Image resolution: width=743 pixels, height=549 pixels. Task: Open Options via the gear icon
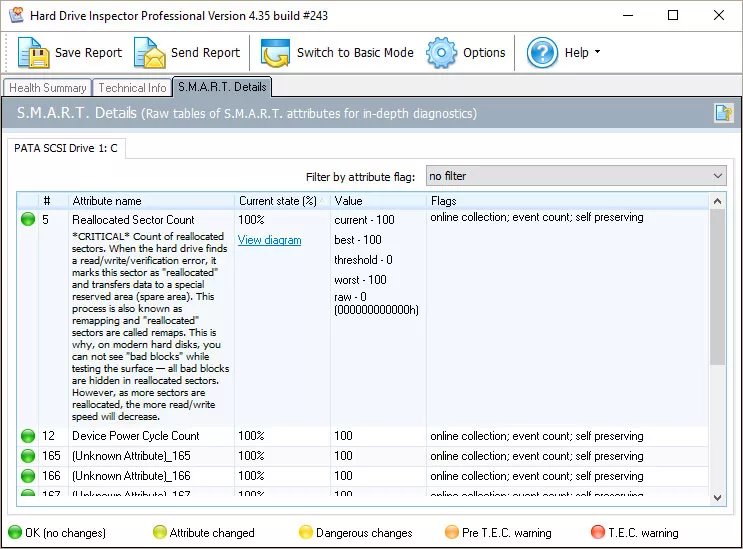[441, 53]
